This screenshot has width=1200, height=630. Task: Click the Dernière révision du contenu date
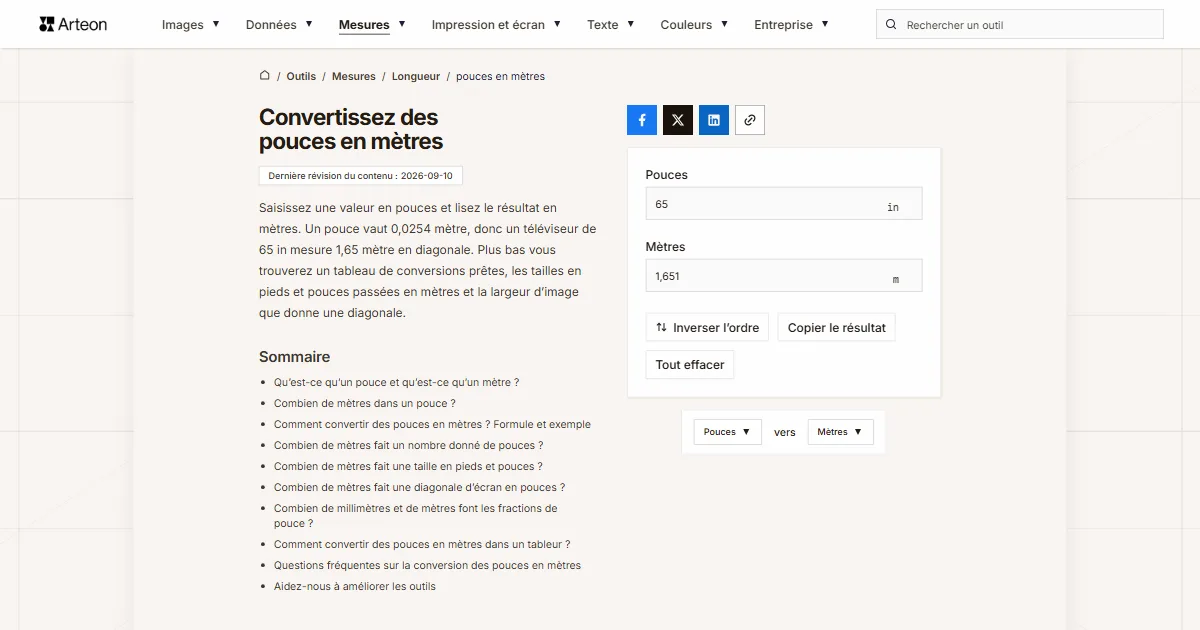click(360, 176)
